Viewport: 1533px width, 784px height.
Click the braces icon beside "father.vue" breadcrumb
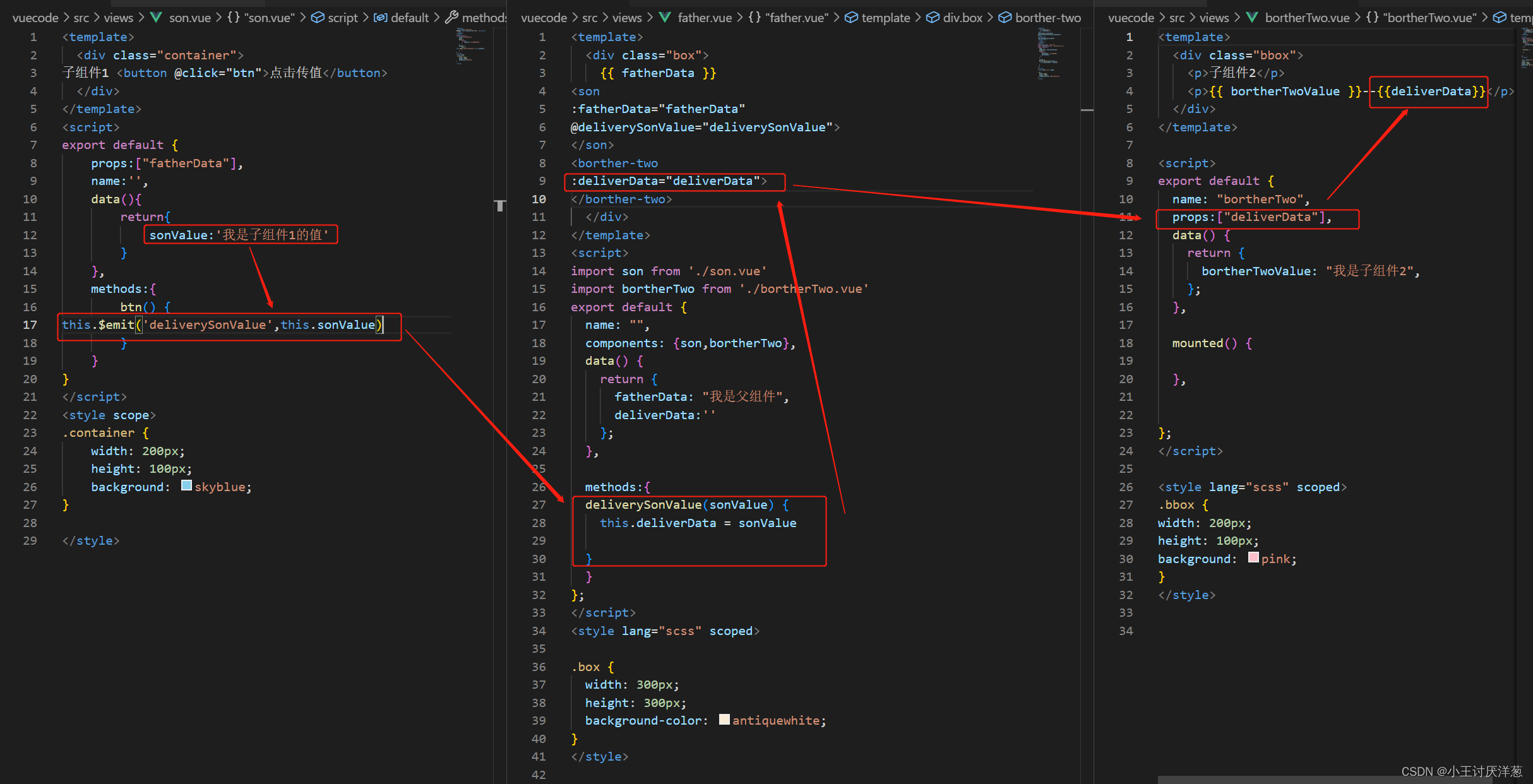pos(755,18)
